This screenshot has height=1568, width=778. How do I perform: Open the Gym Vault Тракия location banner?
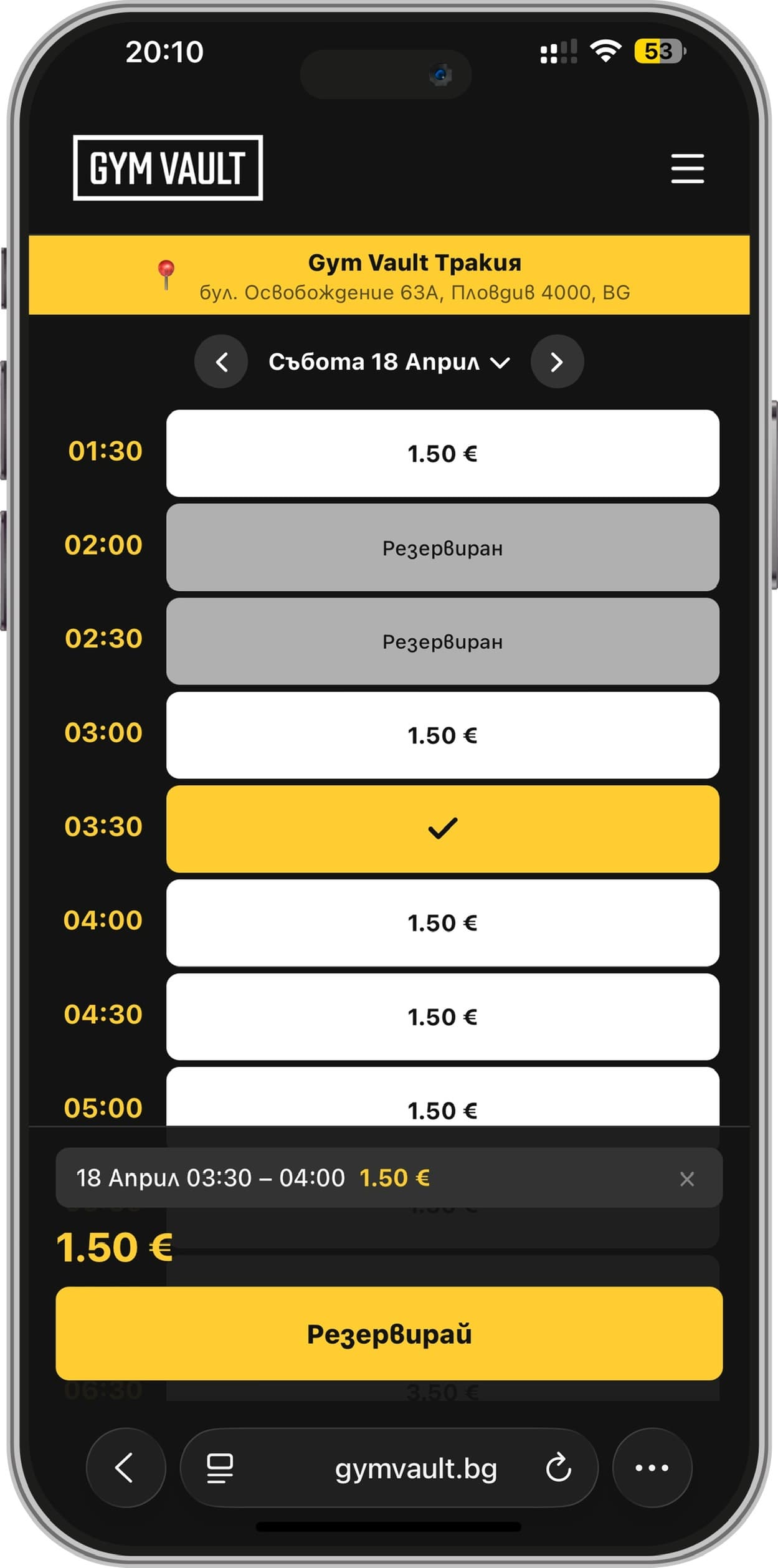pyautogui.click(x=414, y=275)
